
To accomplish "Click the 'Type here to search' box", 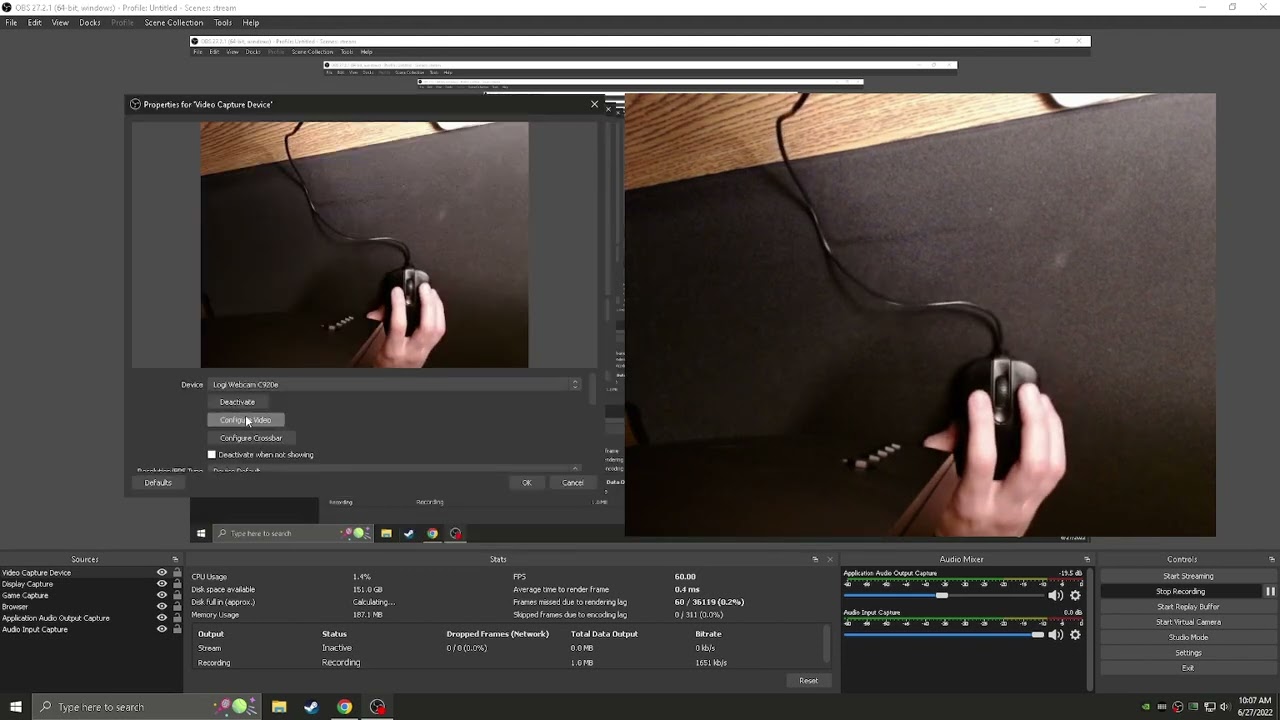I will click(145, 707).
